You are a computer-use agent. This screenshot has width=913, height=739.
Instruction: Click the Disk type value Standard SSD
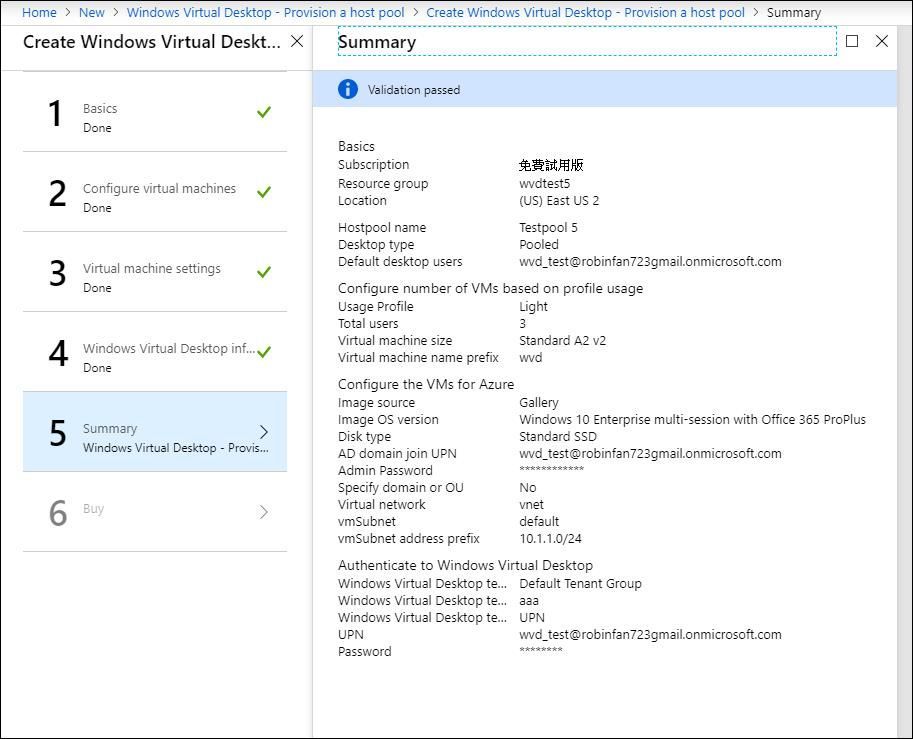point(558,436)
